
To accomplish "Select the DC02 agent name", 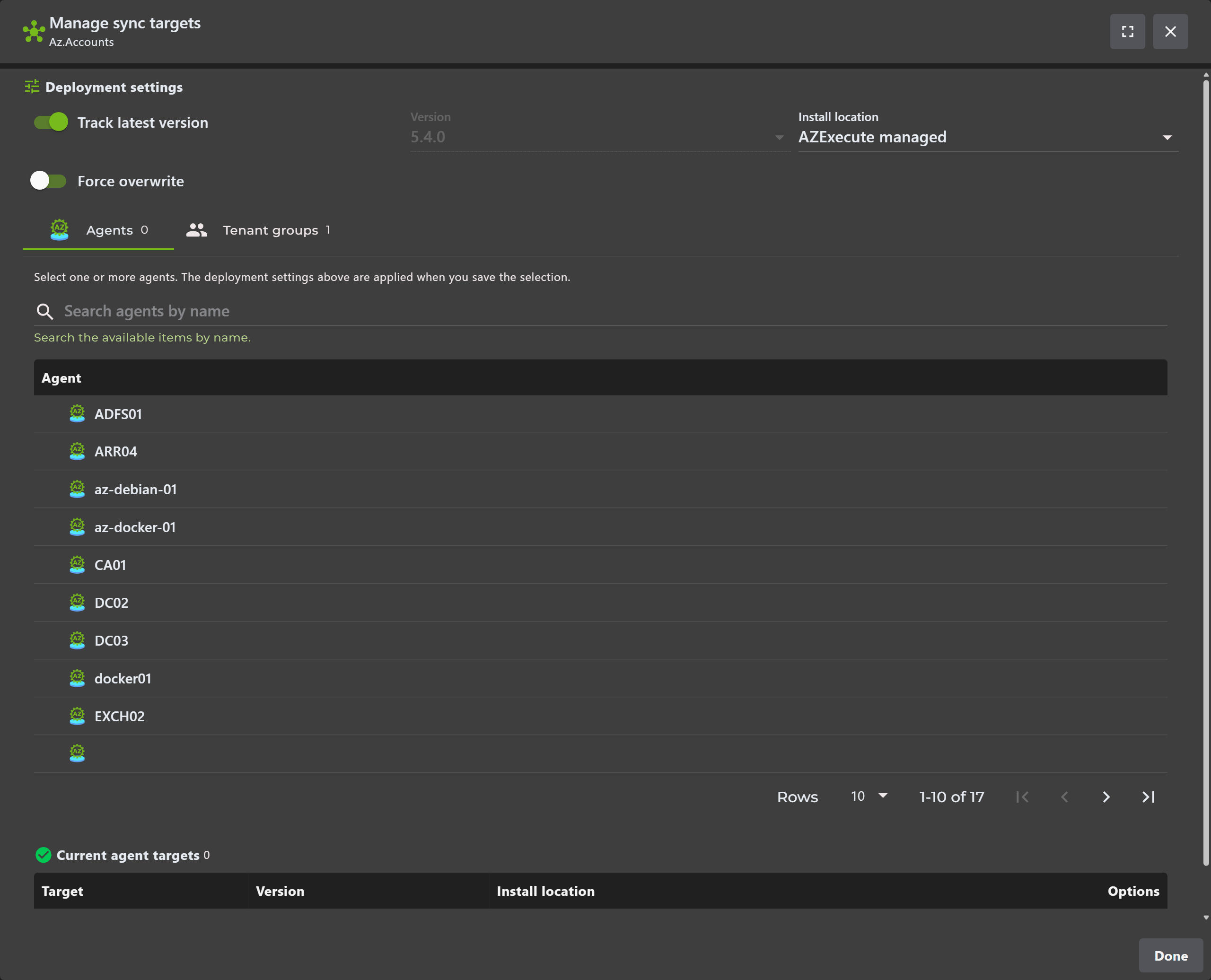I will 111,603.
